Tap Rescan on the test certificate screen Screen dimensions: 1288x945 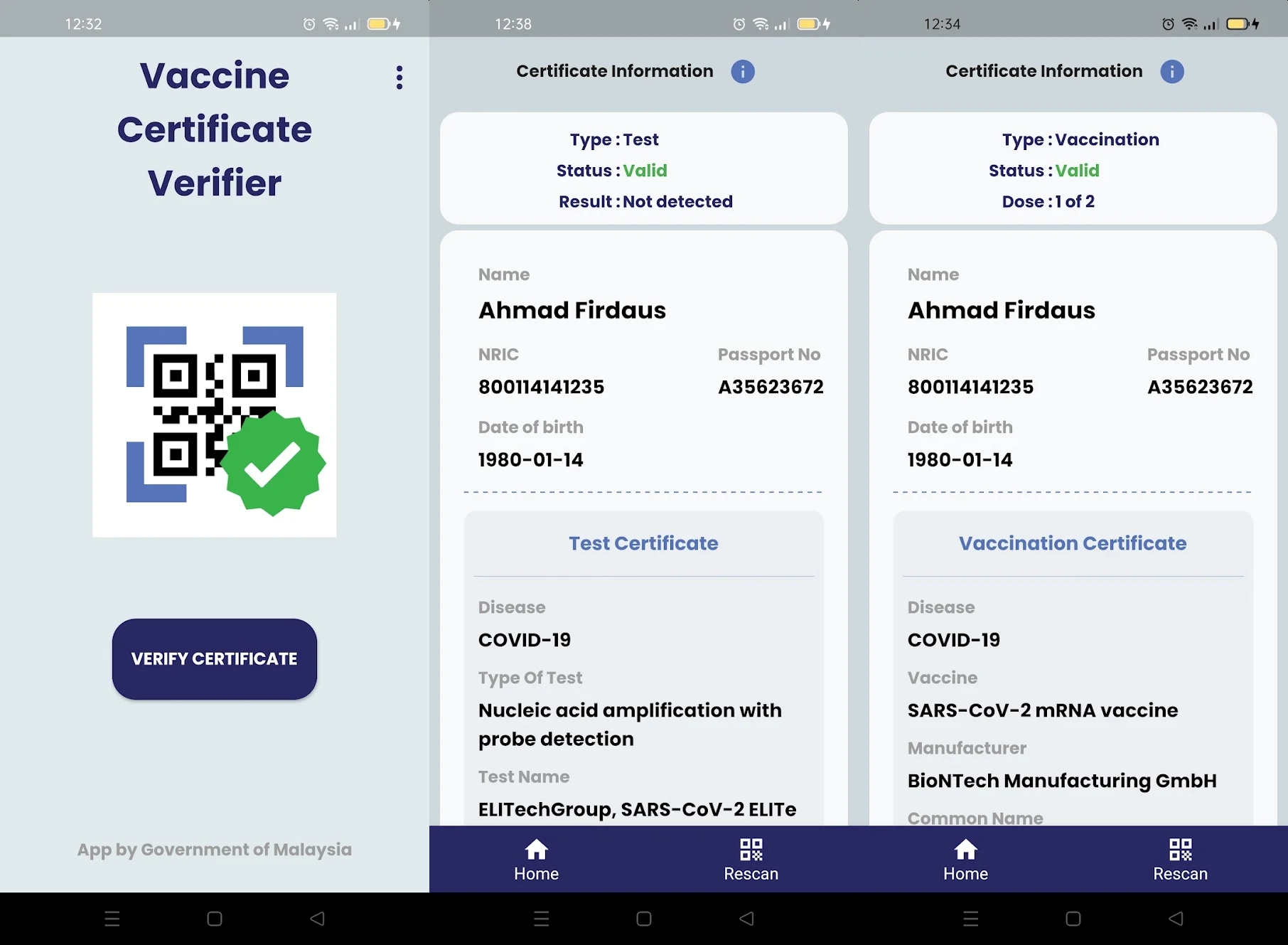pos(751,859)
